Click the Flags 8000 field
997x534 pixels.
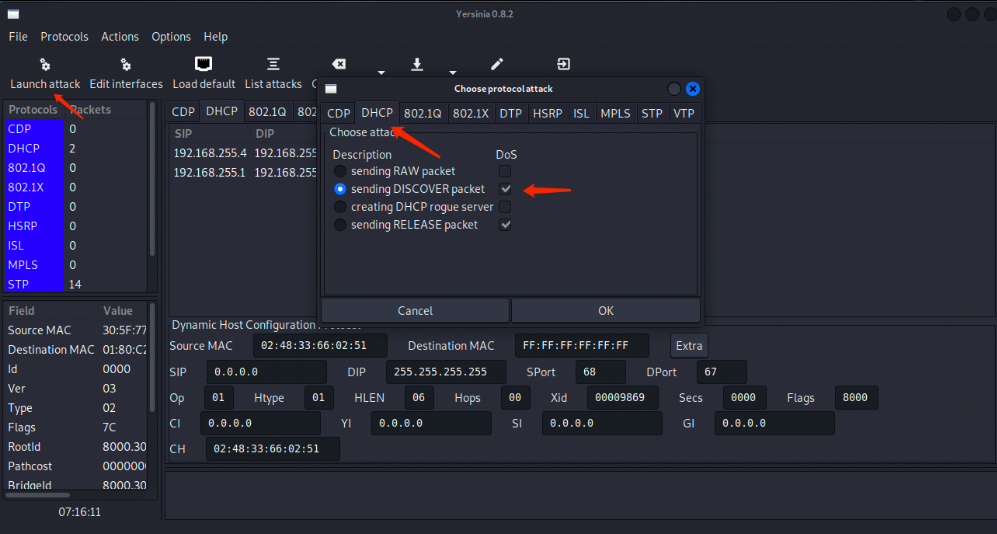point(856,397)
